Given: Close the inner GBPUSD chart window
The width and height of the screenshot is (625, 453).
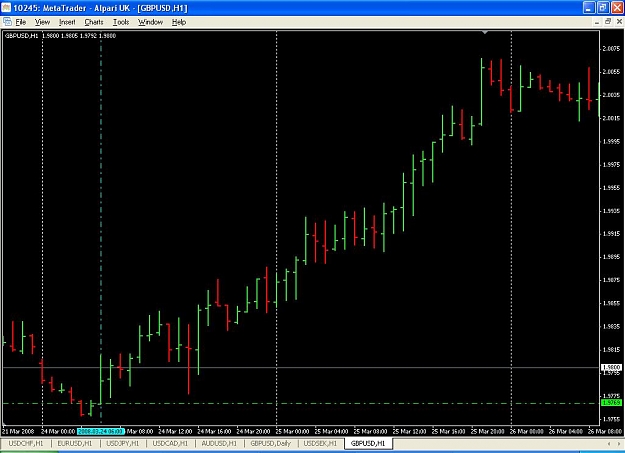Looking at the screenshot, I should click(x=619, y=22).
